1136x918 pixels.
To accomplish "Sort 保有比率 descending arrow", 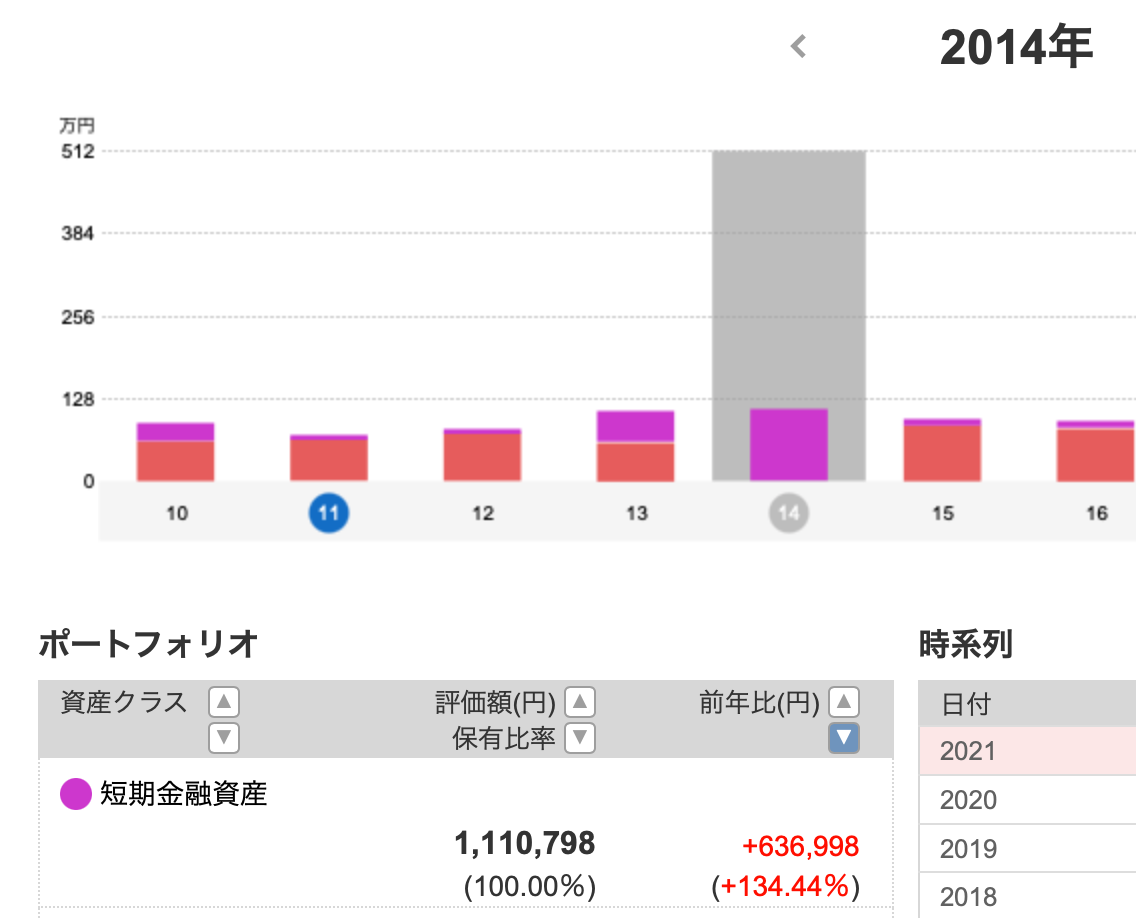I will 580,738.
